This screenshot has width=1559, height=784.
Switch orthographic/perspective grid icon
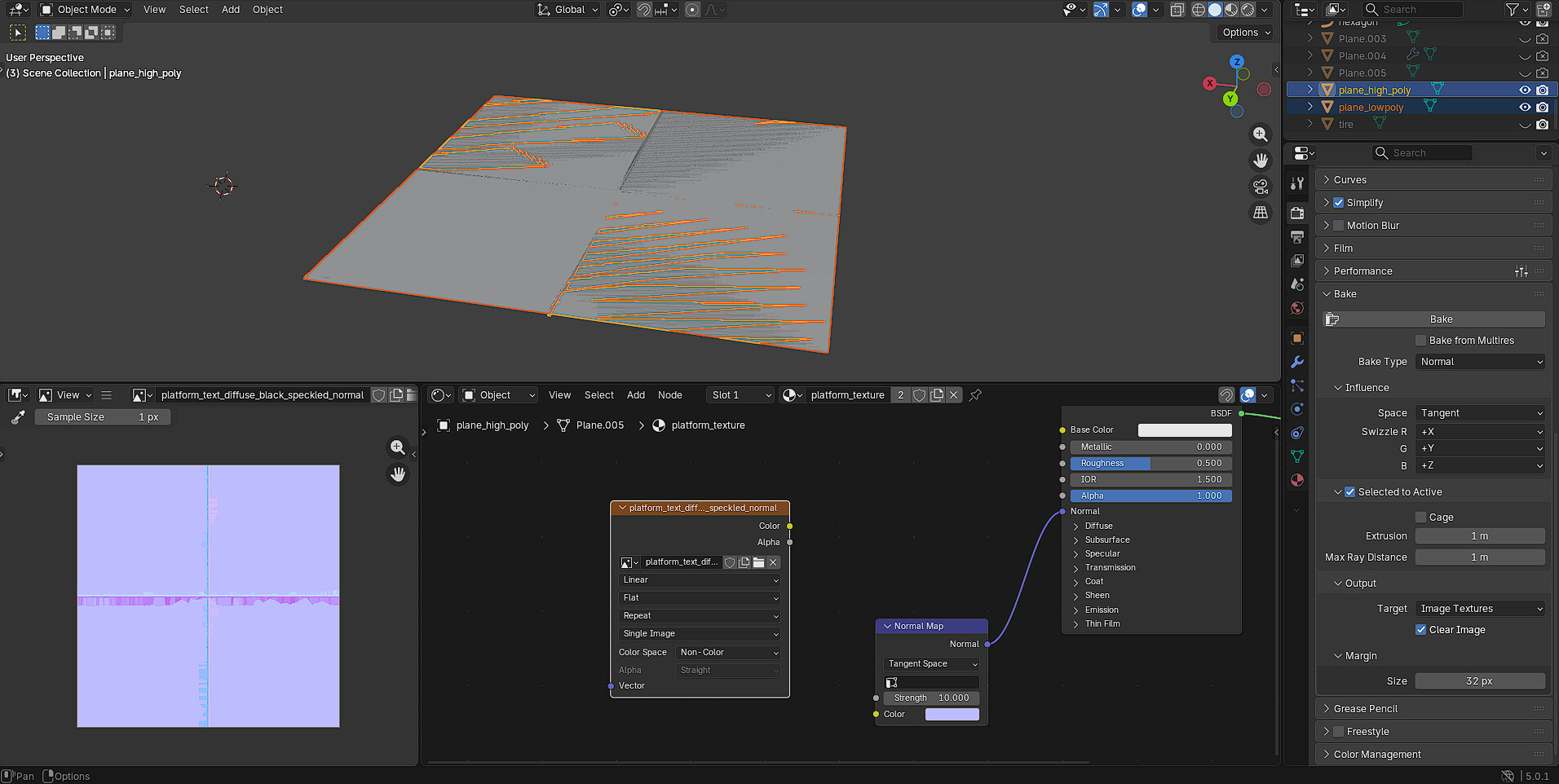pos(1261,213)
